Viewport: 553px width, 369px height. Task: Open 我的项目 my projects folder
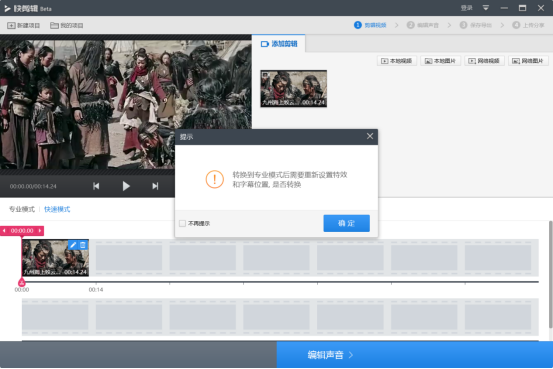pyautogui.click(x=67, y=25)
